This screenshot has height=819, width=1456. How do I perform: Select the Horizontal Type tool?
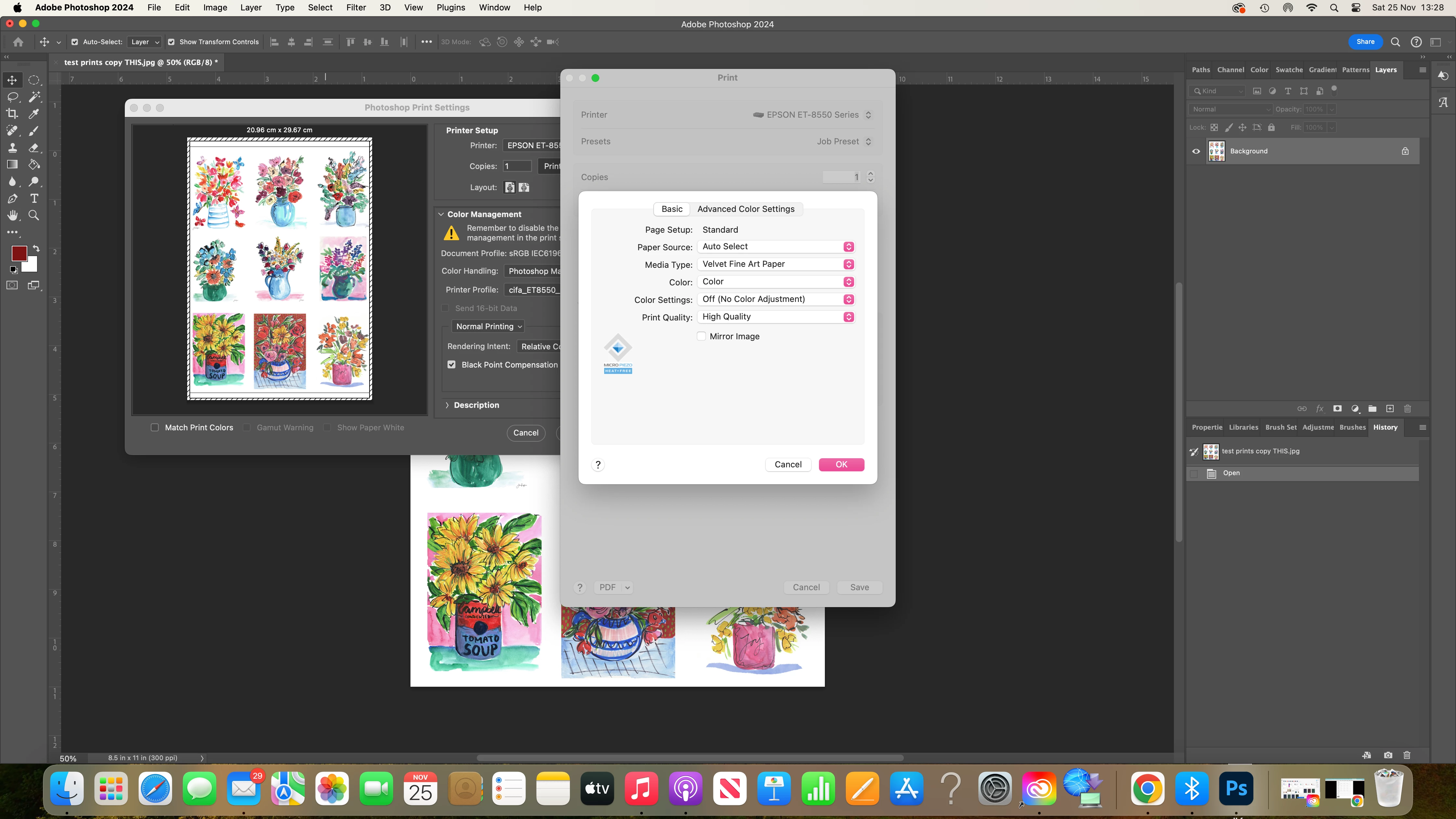pyautogui.click(x=34, y=198)
